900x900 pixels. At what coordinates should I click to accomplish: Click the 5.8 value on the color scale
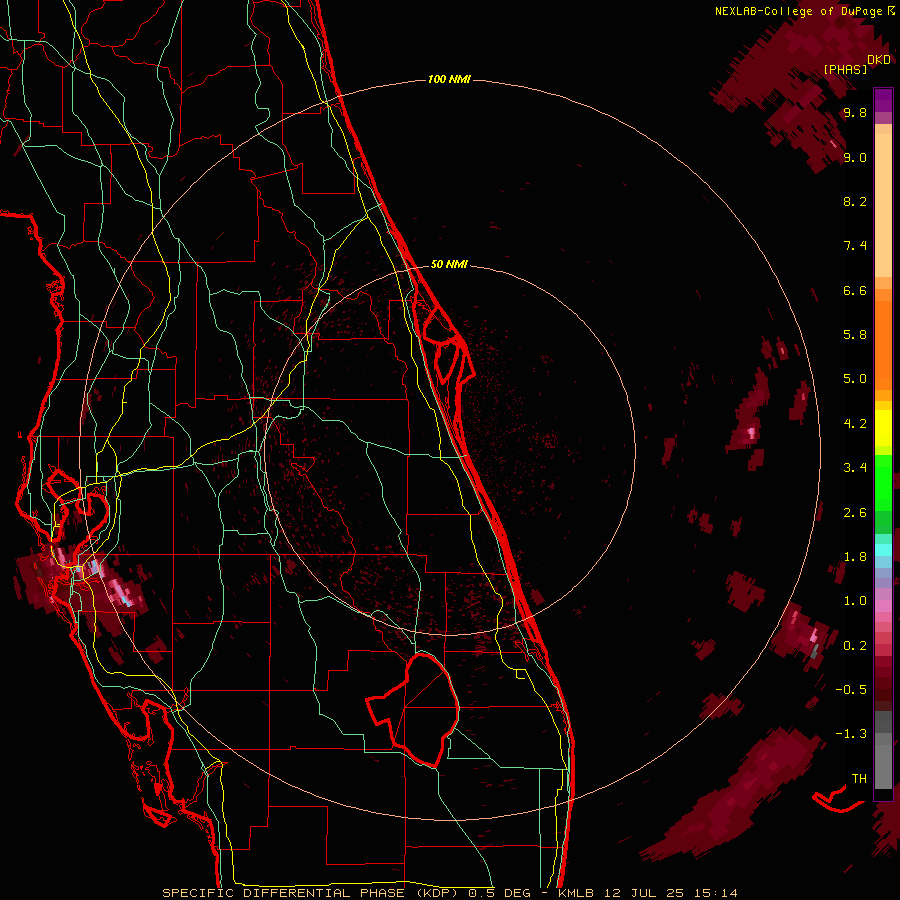pyautogui.click(x=855, y=335)
